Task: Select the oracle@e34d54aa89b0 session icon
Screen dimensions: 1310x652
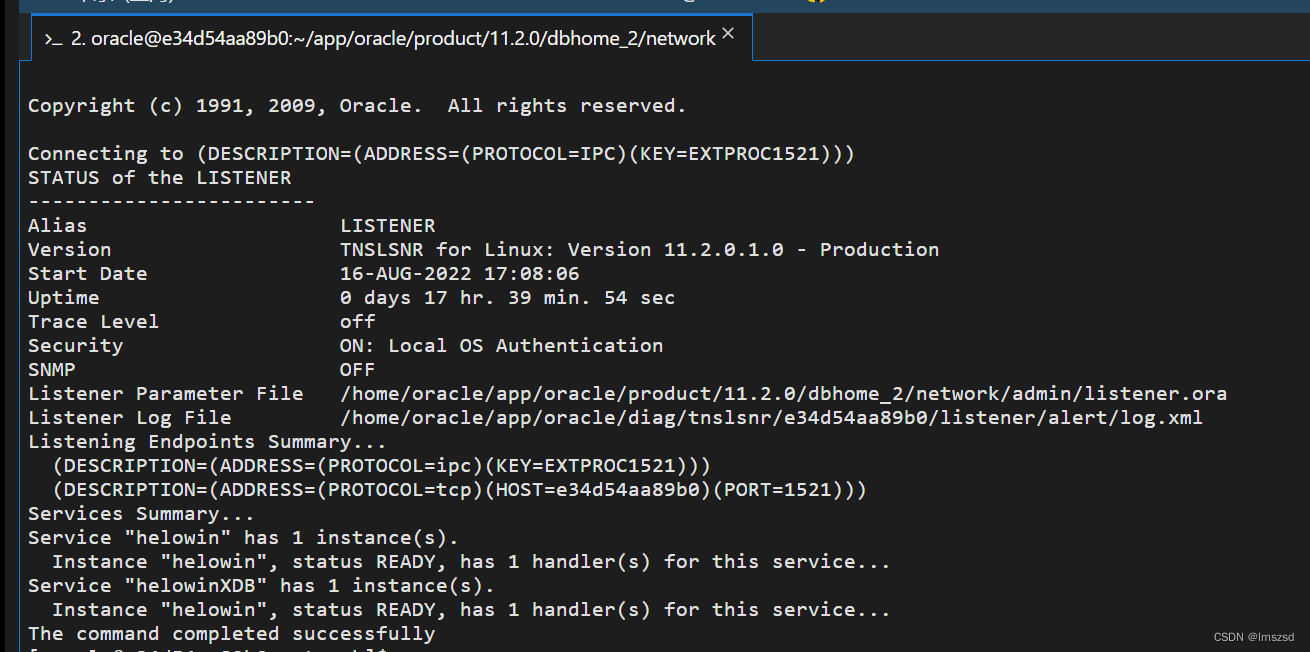Action: click(55, 38)
